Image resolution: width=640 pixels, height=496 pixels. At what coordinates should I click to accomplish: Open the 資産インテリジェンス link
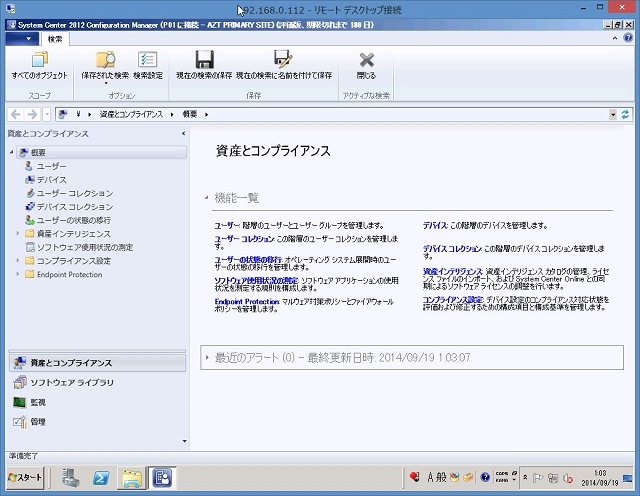coord(452,271)
